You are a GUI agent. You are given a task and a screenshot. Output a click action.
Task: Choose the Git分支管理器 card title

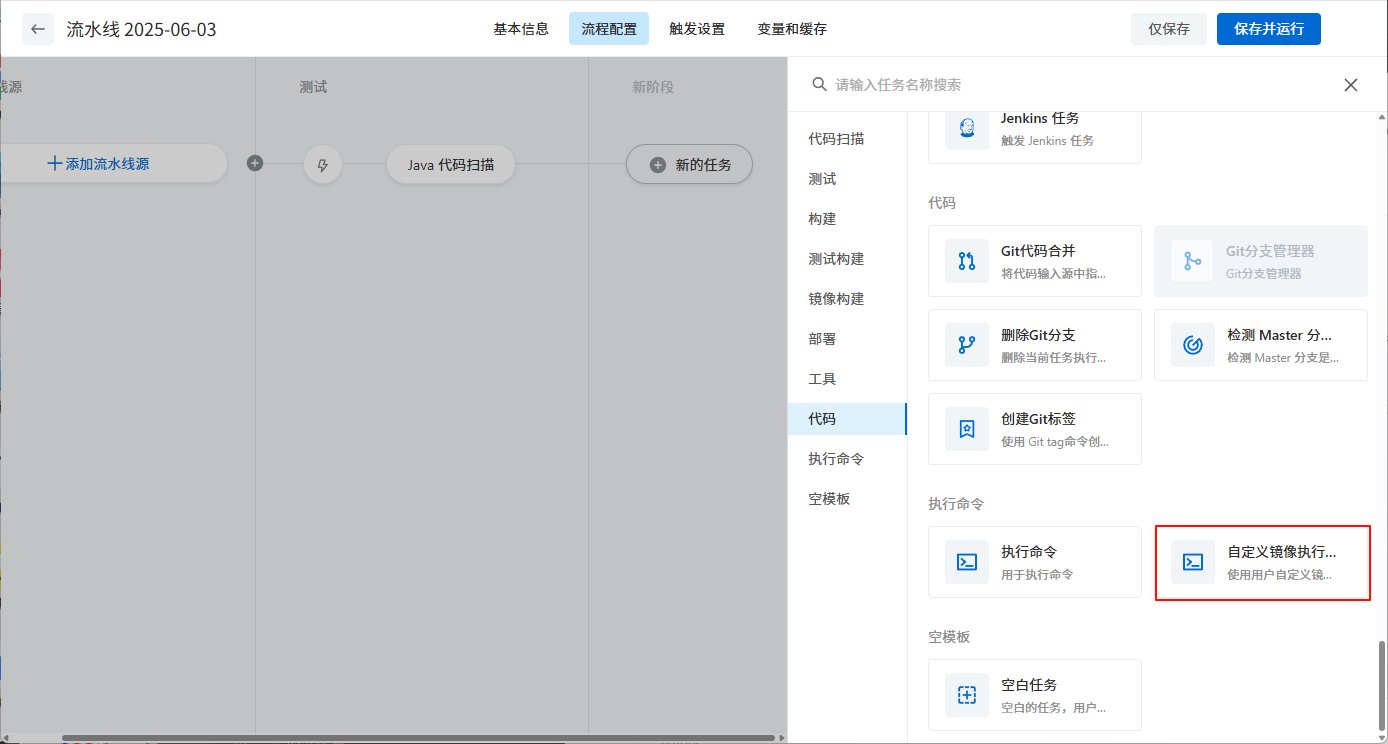point(1270,251)
